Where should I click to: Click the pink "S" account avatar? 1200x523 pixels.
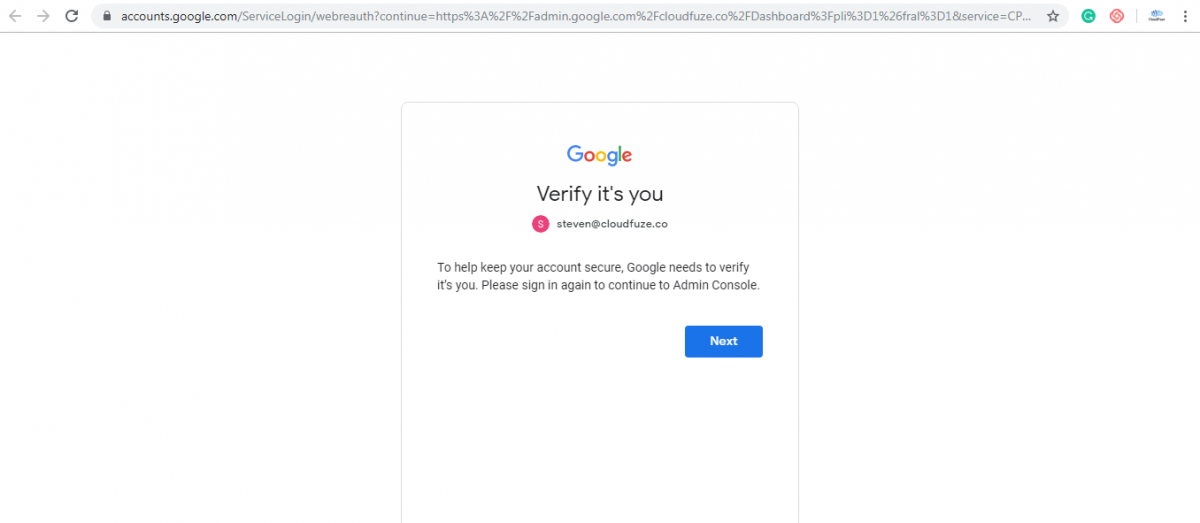point(541,224)
